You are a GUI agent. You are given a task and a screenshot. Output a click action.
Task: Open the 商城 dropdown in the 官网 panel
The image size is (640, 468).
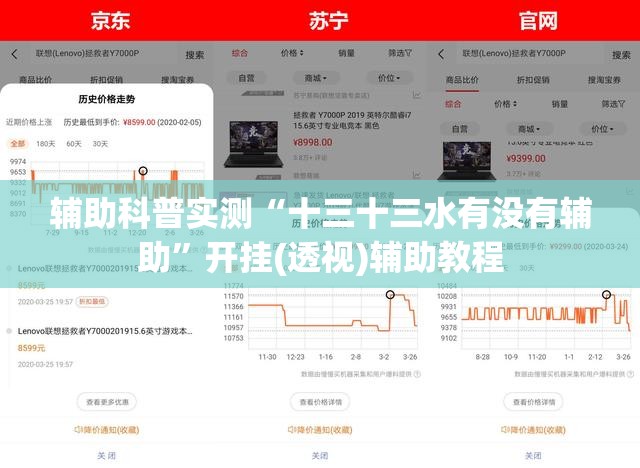click(x=529, y=129)
